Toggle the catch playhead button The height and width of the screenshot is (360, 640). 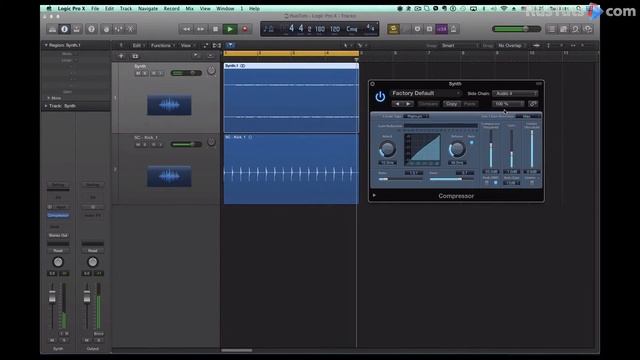[230, 45]
